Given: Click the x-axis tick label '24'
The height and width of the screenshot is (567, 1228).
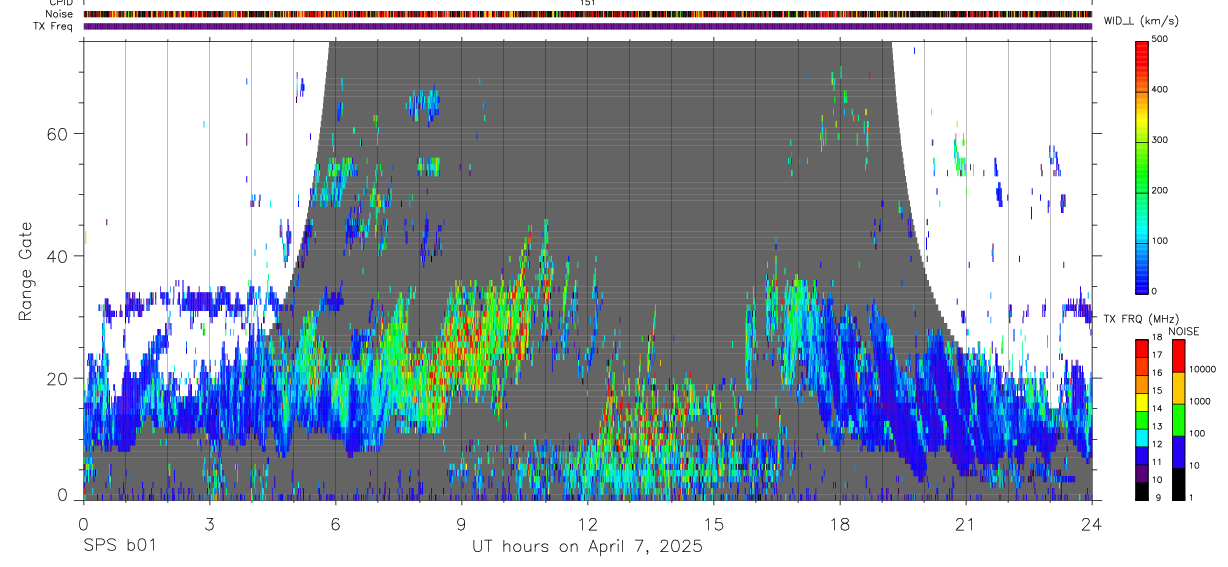Looking at the screenshot, I should pos(1091,523).
